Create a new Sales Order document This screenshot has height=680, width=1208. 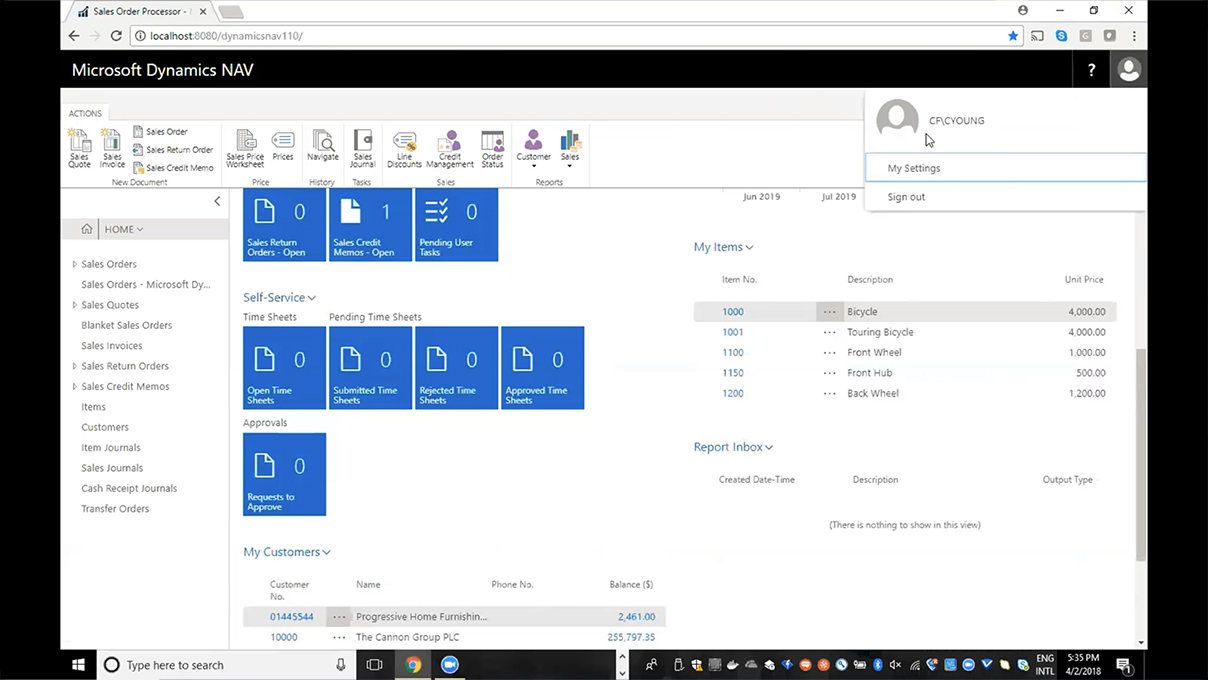160,132
